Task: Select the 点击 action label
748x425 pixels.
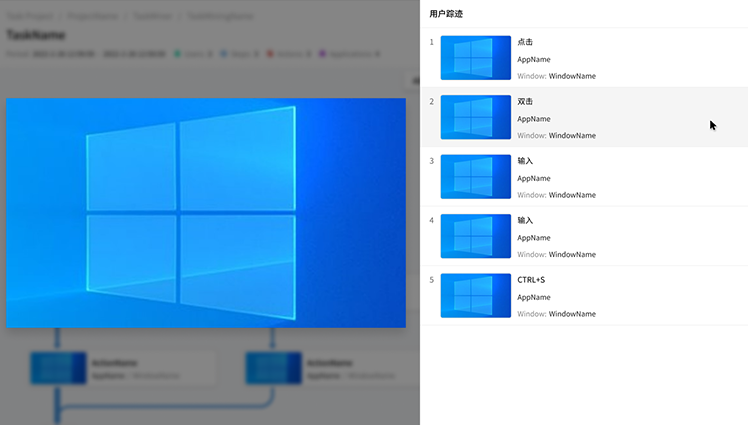Action: coord(525,42)
